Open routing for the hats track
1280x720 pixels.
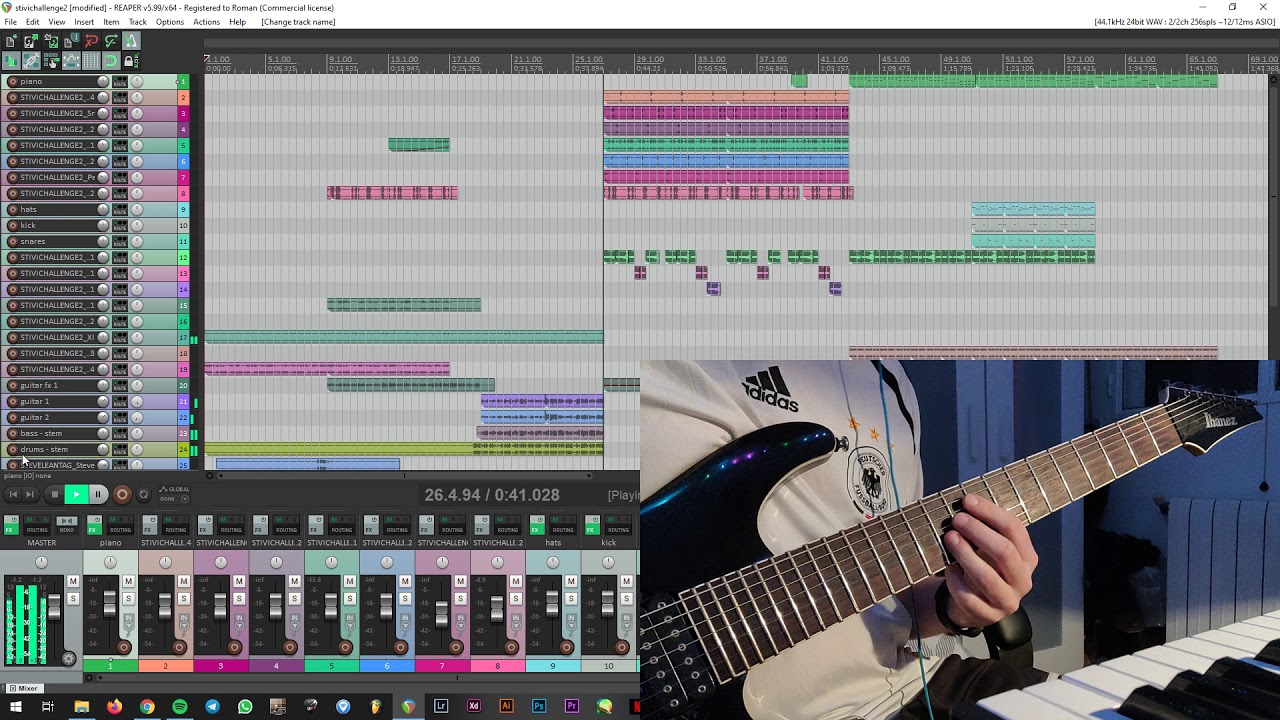pyautogui.click(x=120, y=209)
